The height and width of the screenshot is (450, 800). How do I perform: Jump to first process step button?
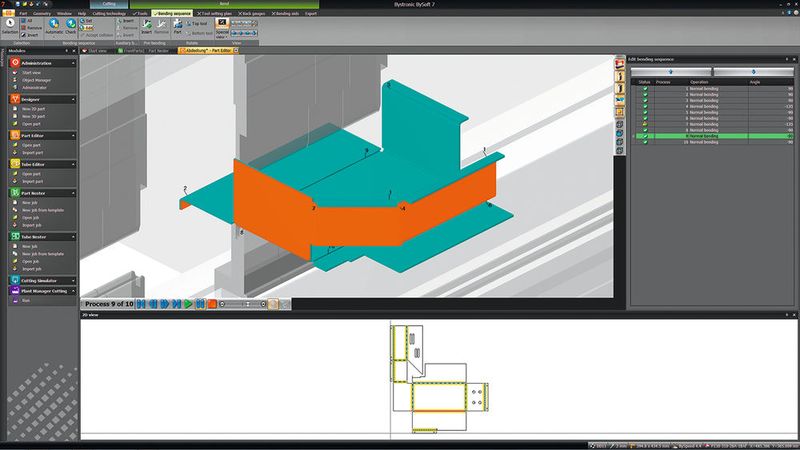(x=141, y=303)
